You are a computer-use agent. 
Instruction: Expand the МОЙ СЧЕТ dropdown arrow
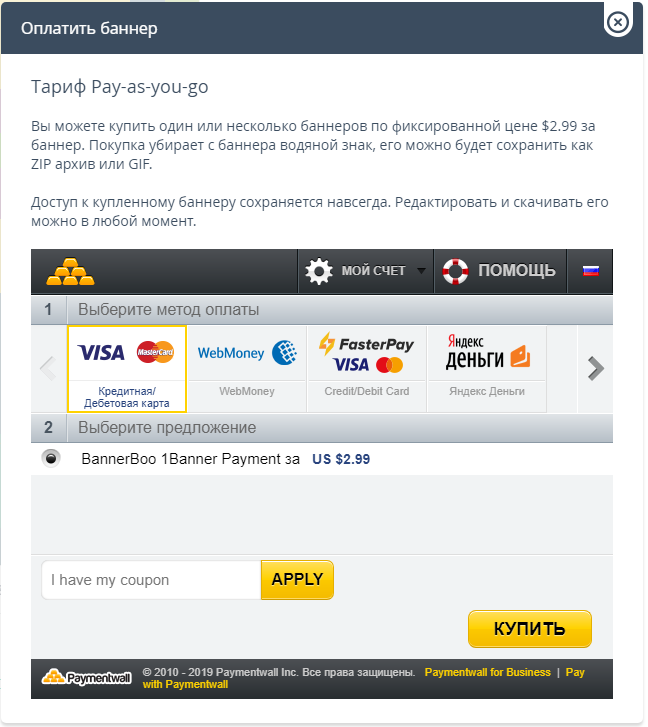point(421,270)
